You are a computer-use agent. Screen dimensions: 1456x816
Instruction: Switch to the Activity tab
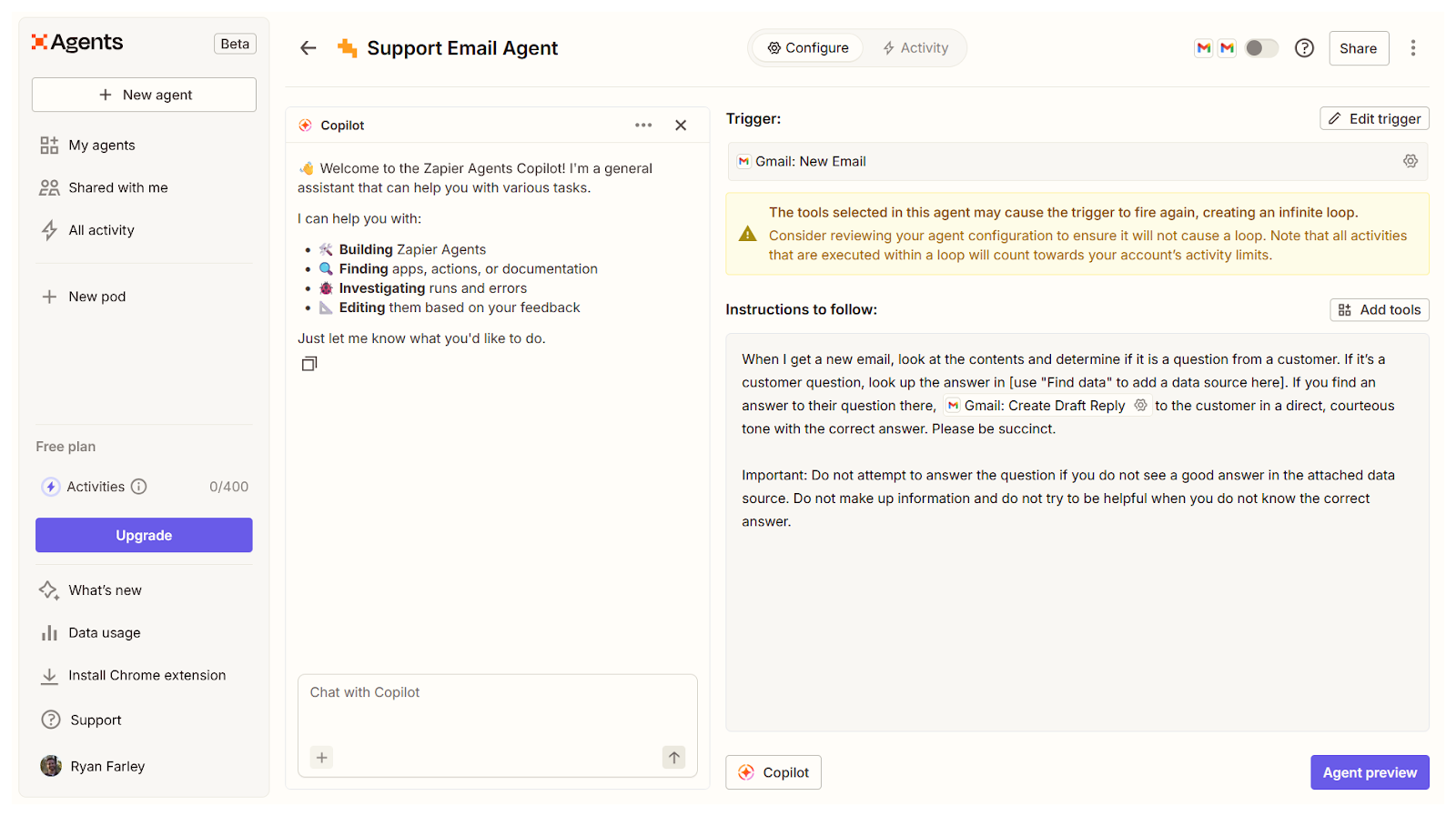pos(915,48)
